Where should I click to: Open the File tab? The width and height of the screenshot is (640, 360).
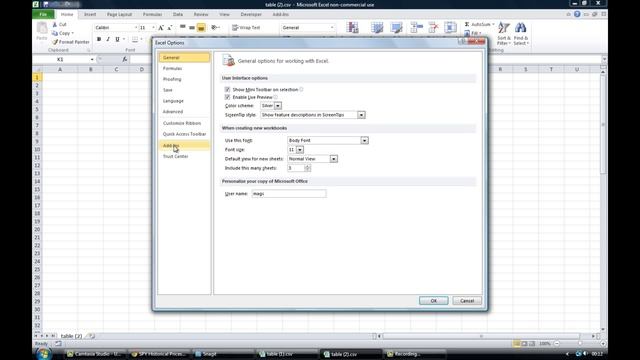(43, 14)
